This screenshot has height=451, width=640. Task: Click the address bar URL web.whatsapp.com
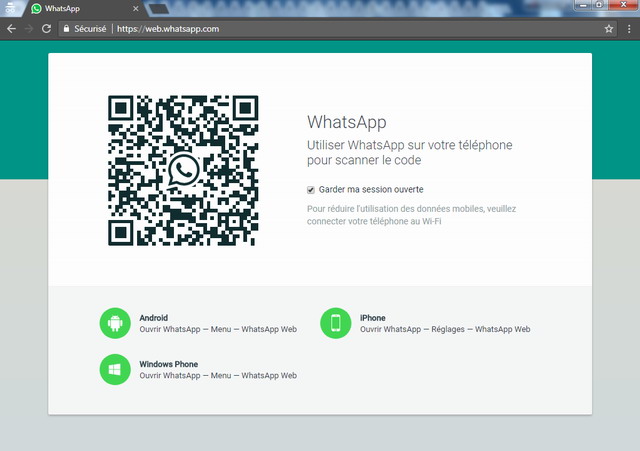(168, 29)
